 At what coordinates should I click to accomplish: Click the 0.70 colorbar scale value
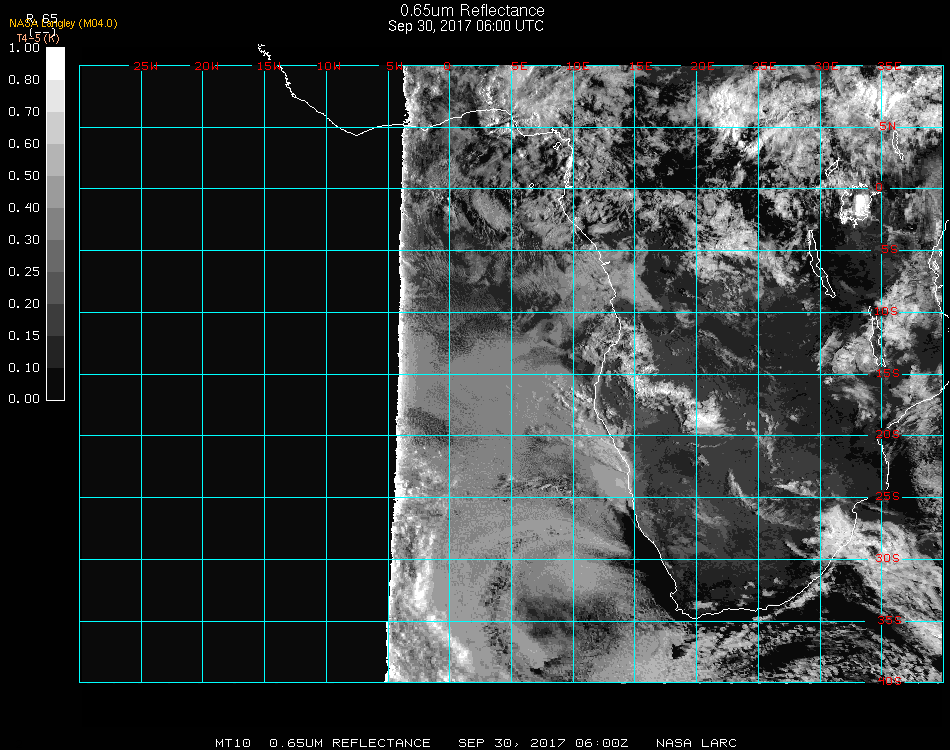click(x=24, y=112)
